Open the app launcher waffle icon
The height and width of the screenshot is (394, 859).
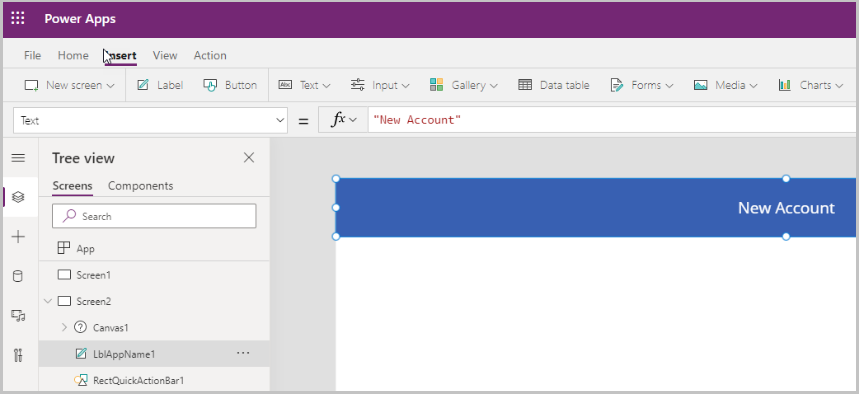click(18, 19)
